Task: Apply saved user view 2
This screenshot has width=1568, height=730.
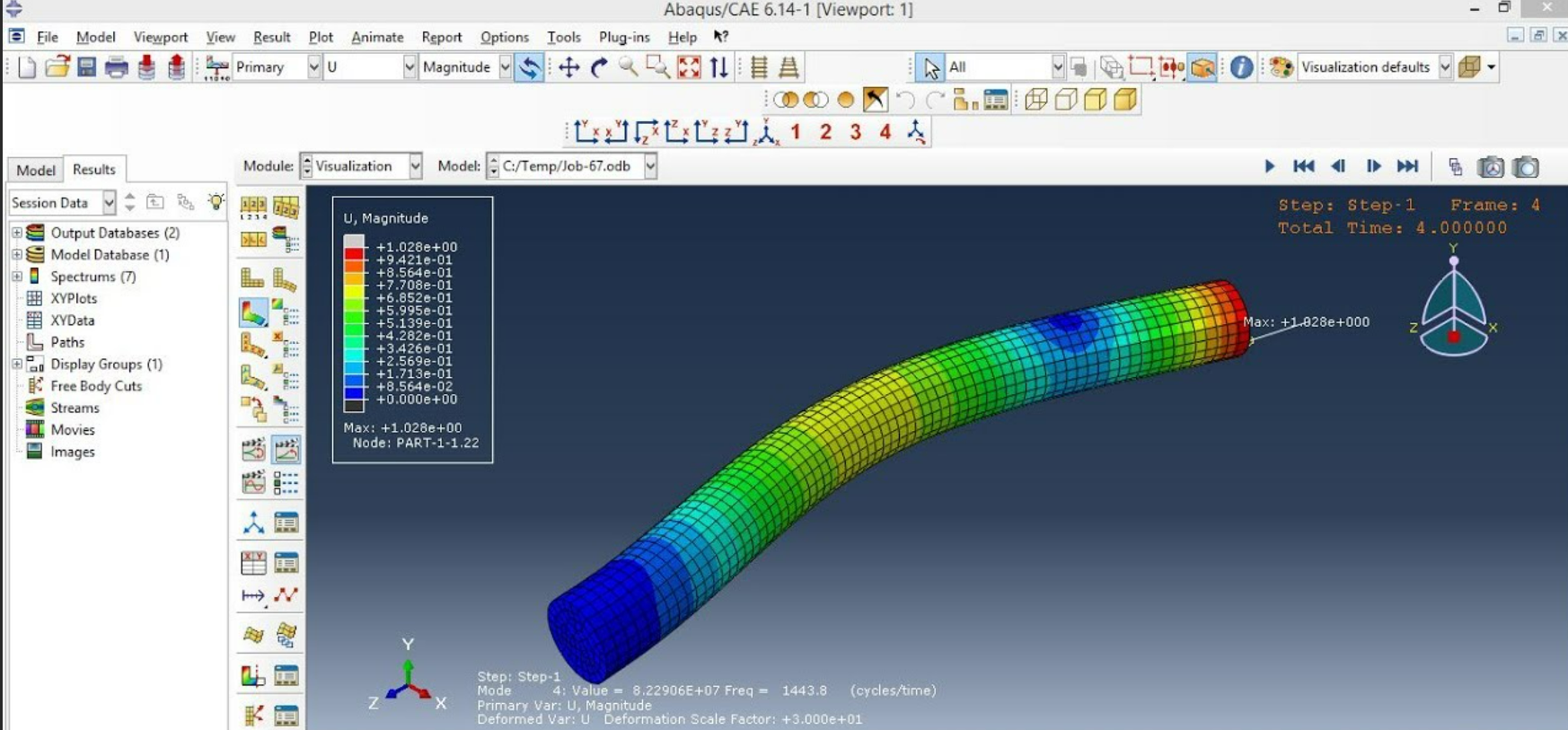Action: coord(825,132)
